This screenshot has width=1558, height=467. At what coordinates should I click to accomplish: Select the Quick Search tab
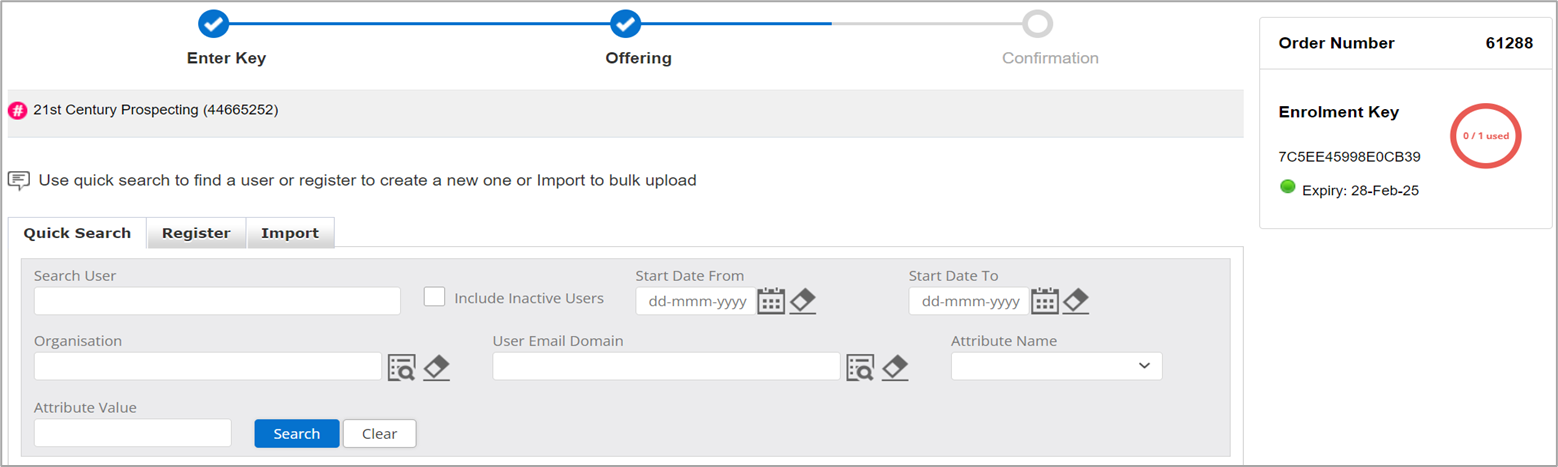coord(77,233)
